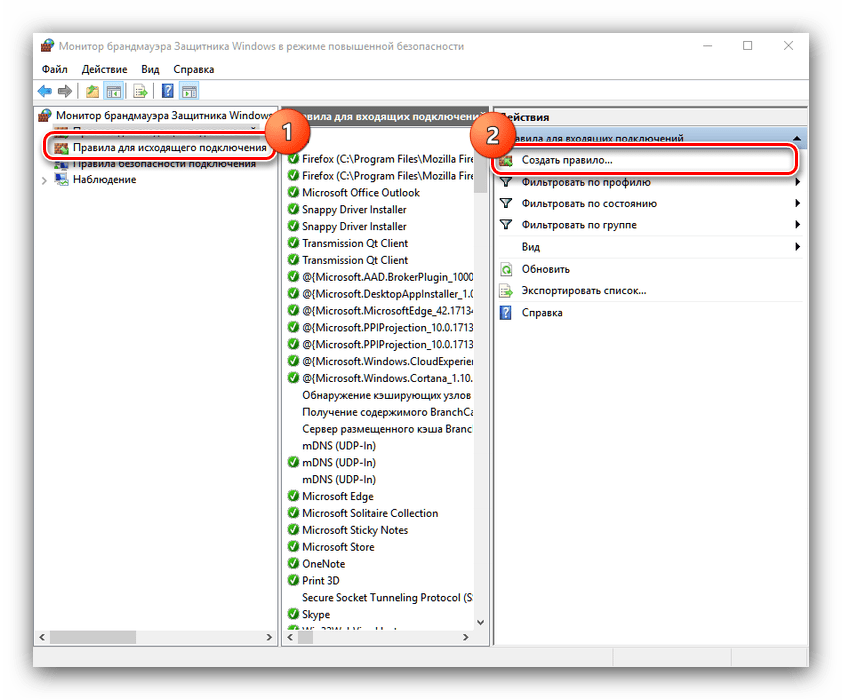Screen dimensions: 842x700
Task: Open the Вид submenu arrow in Actions
Action: point(797,247)
